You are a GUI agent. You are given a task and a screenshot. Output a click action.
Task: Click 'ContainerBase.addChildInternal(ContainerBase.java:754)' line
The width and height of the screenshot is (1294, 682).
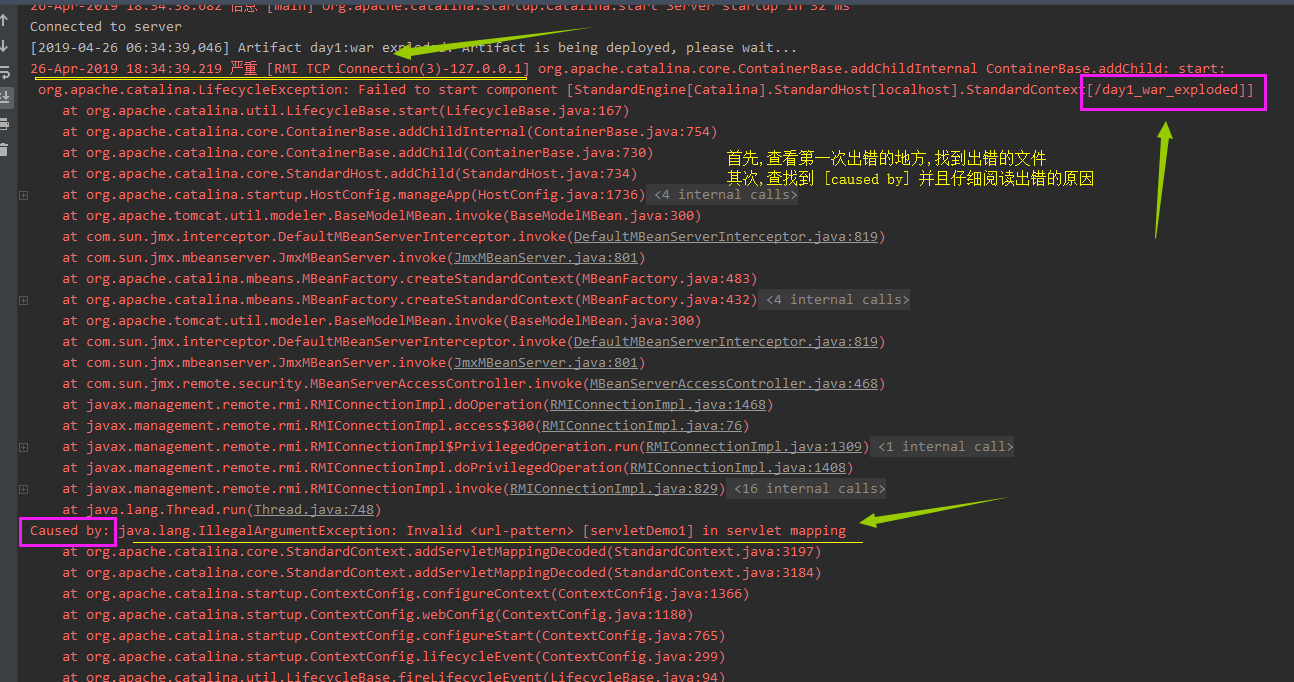(390, 132)
